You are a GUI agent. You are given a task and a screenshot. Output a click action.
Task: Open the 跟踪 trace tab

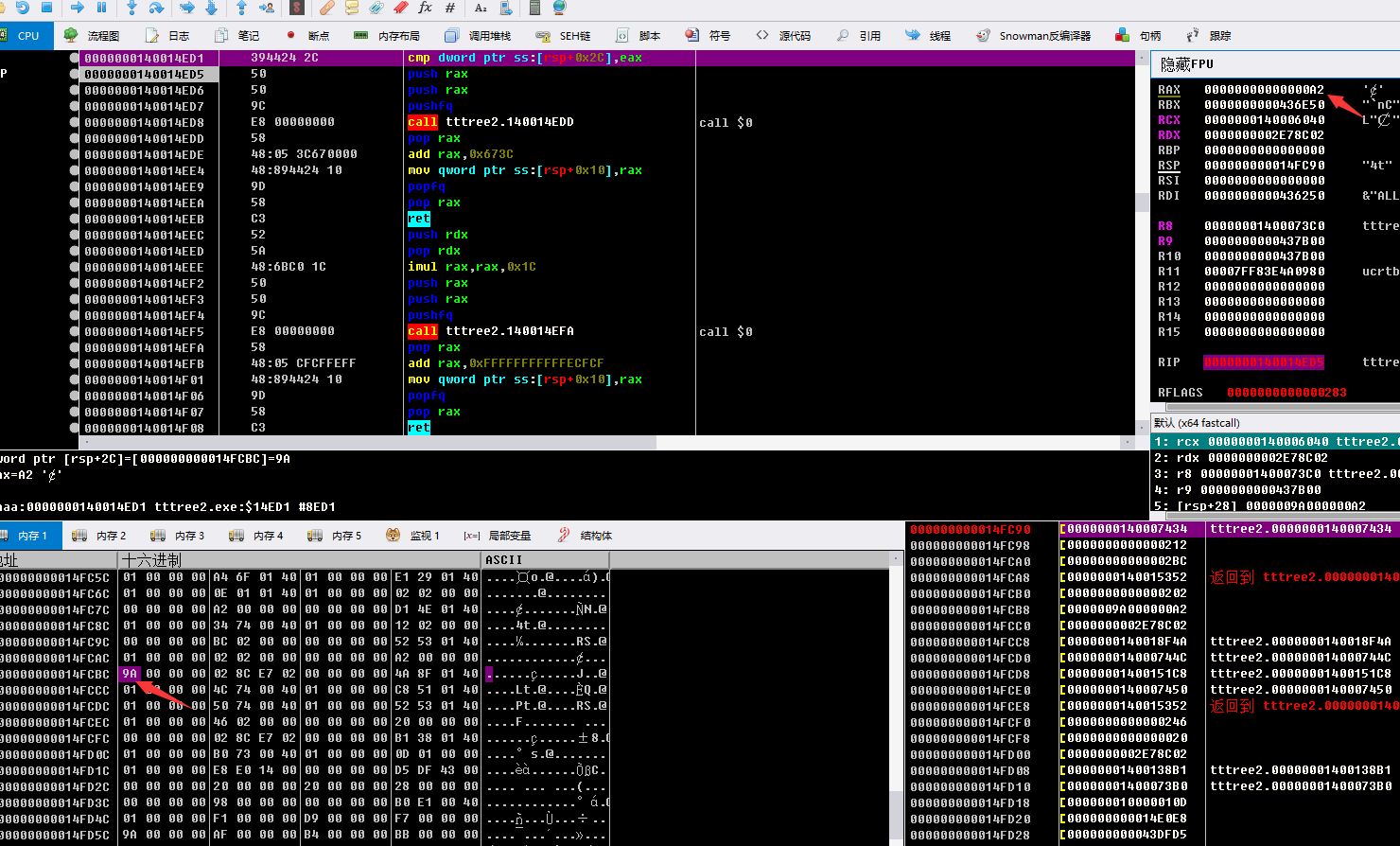tap(1209, 36)
